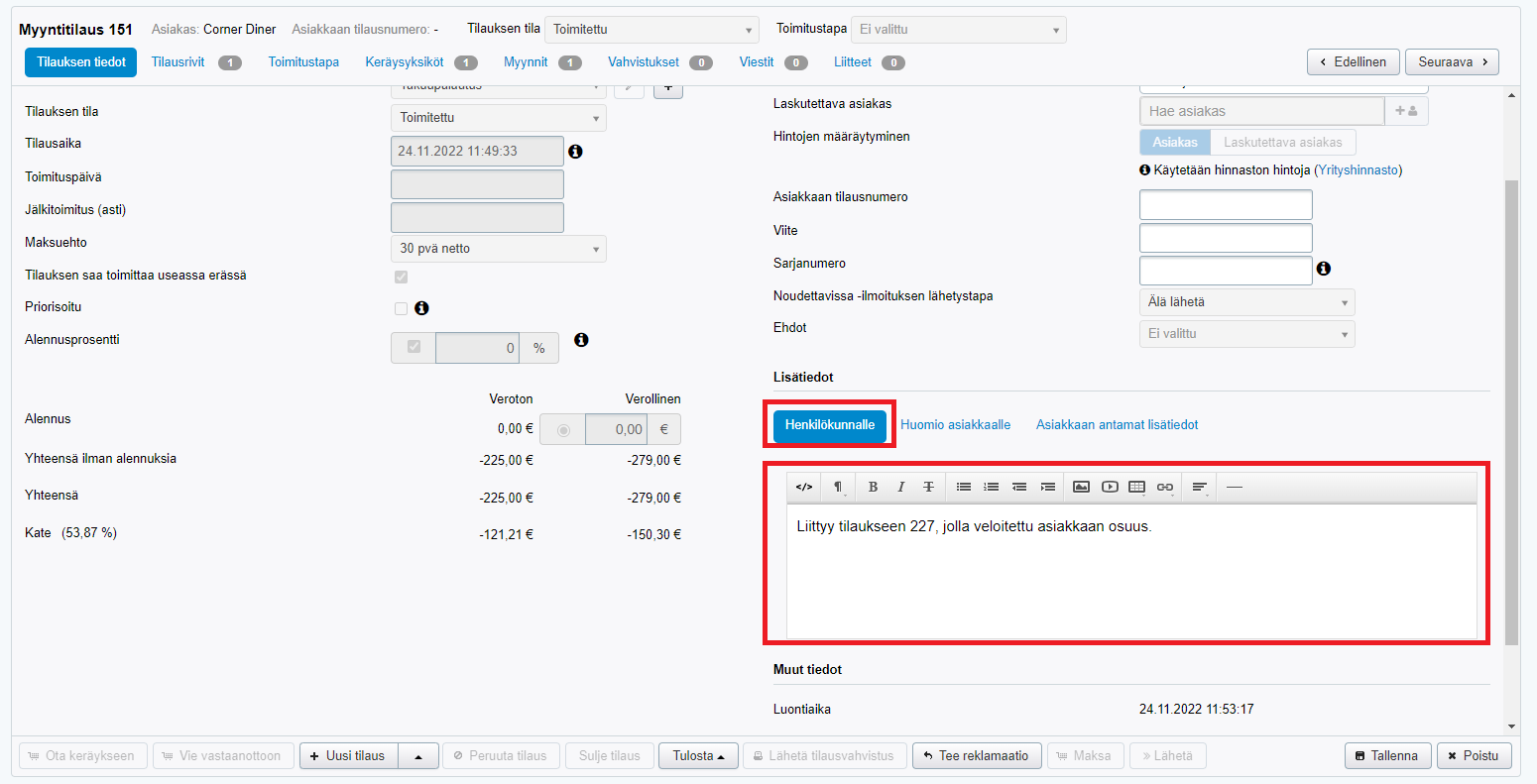Viewport: 1537px width, 784px height.
Task: Click the Viite input field
Action: pyautogui.click(x=1225, y=238)
